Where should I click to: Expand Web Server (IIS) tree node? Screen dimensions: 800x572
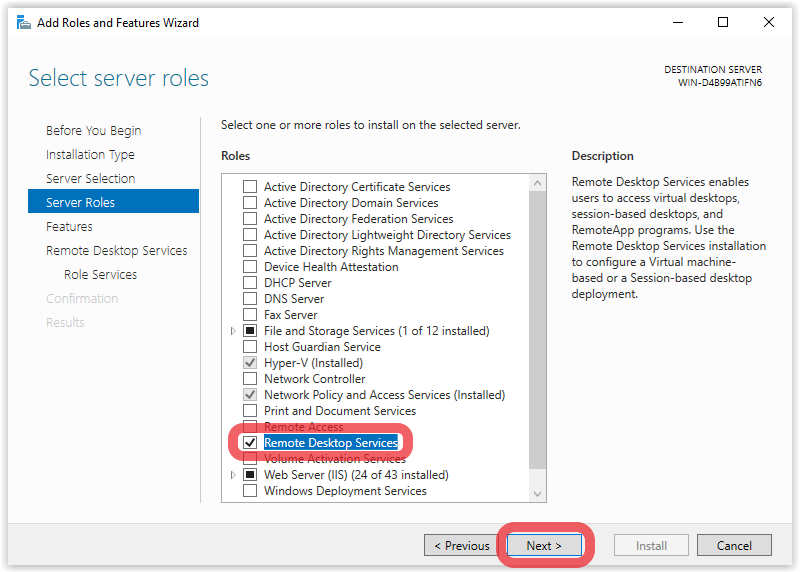click(x=233, y=475)
